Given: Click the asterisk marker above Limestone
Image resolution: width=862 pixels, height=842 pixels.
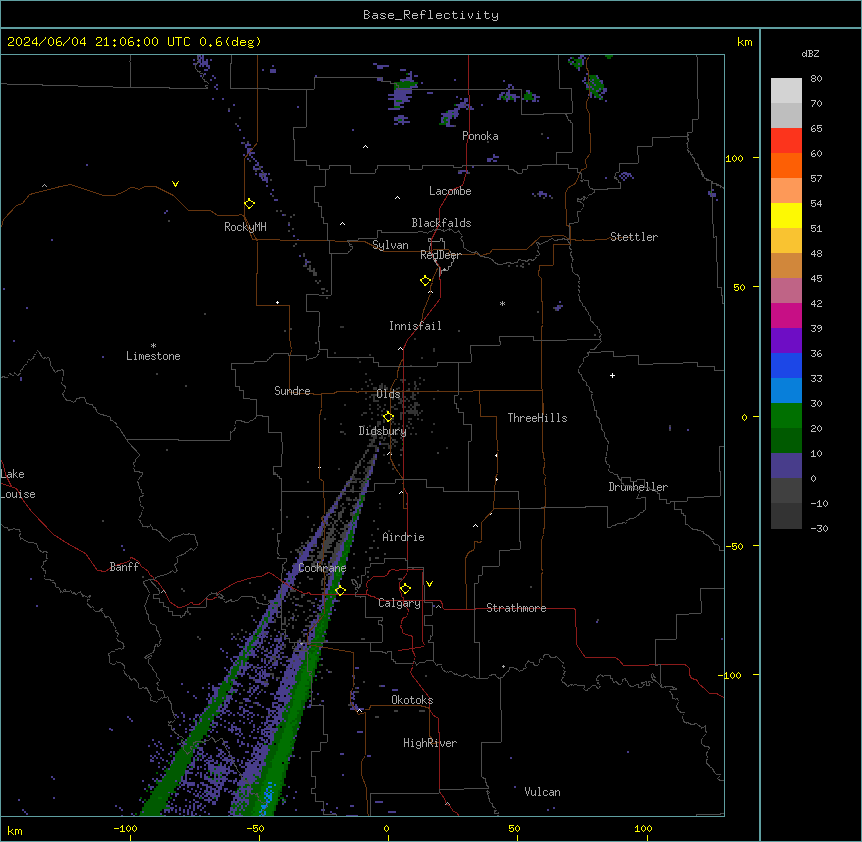Looking at the screenshot, I should click(x=153, y=345).
